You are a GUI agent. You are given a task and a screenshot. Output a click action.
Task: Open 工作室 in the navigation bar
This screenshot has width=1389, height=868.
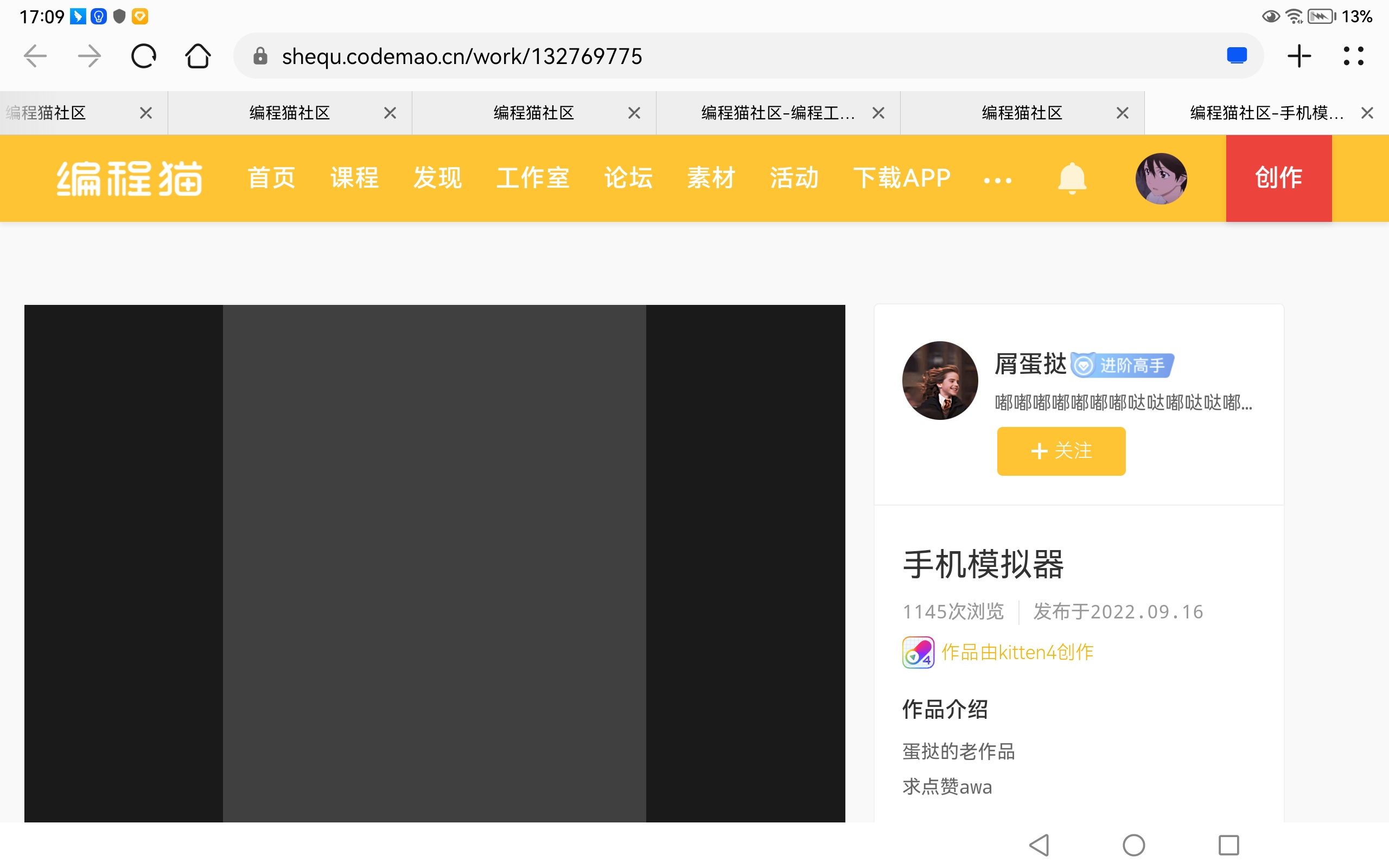click(x=533, y=178)
